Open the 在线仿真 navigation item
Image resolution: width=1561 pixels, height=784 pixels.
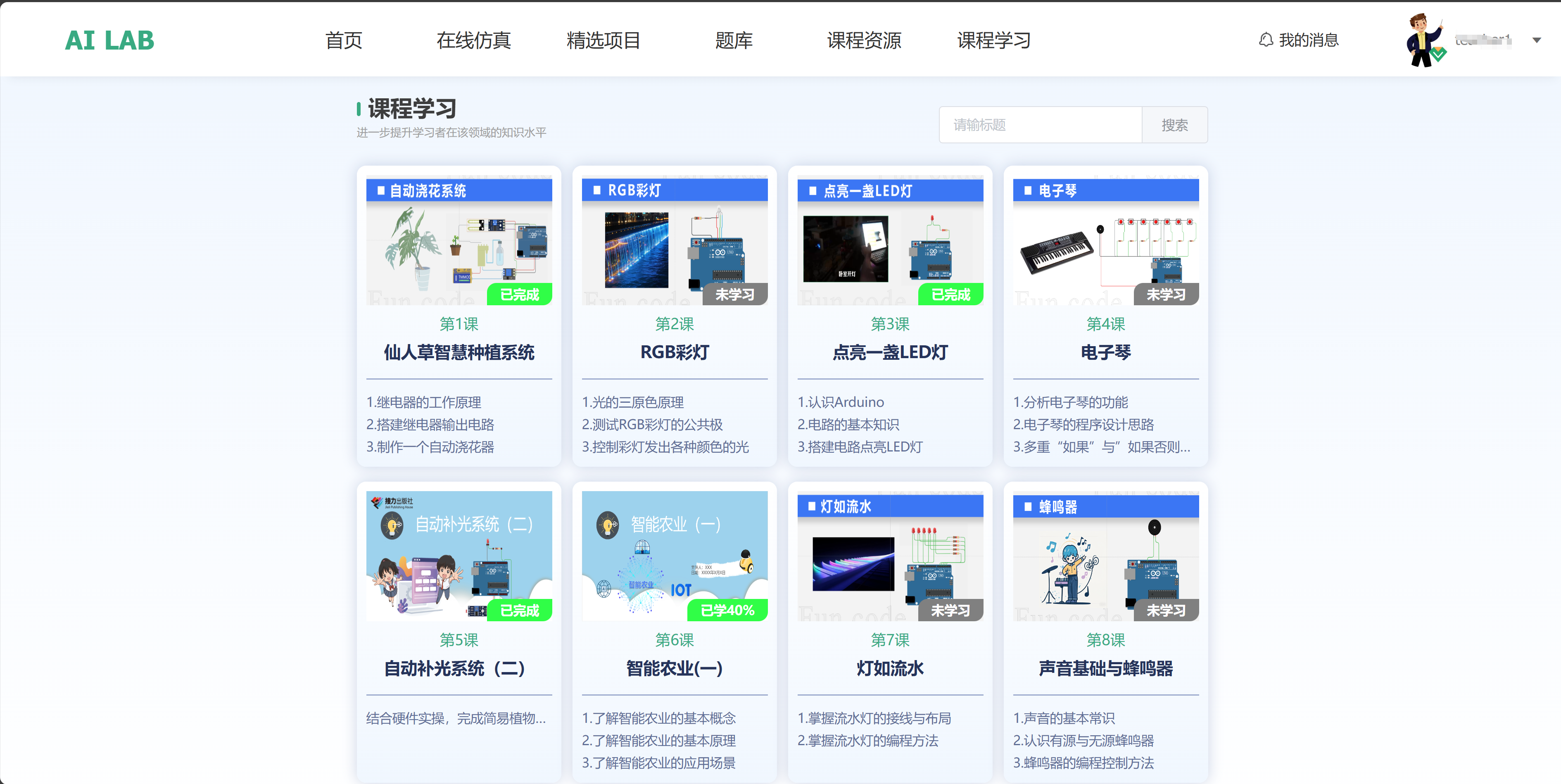click(x=473, y=40)
